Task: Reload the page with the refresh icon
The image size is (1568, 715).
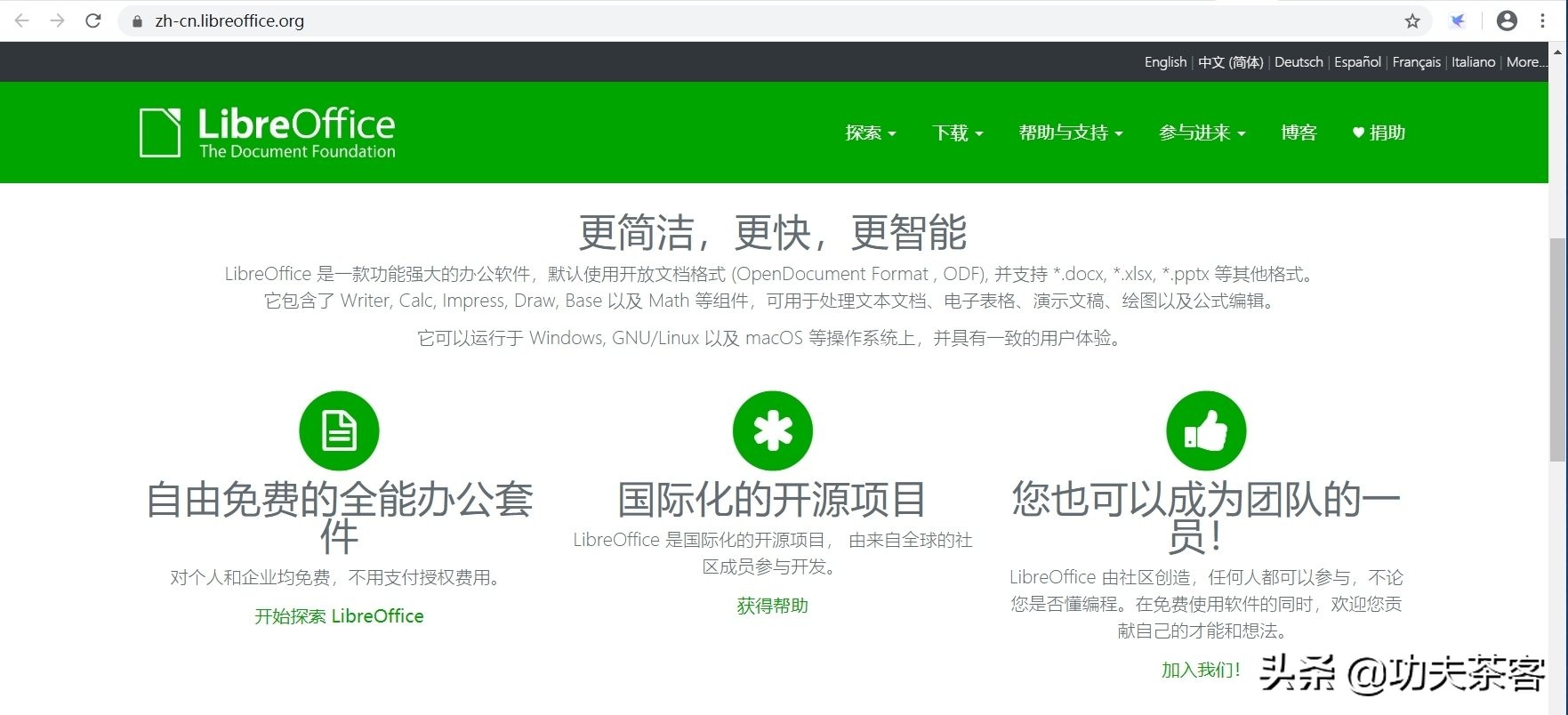Action: 93,20
